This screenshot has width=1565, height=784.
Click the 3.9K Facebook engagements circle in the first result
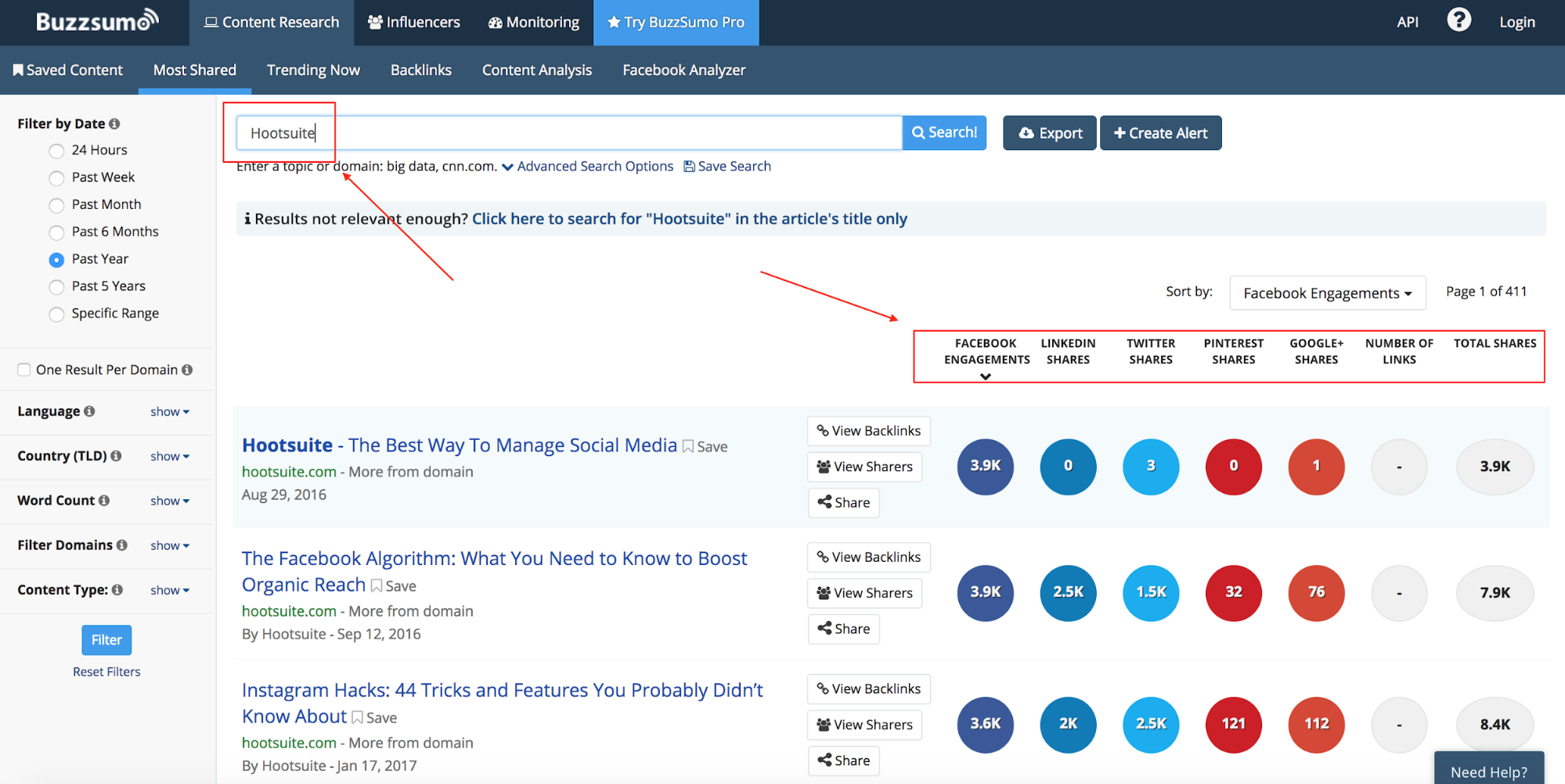pos(986,466)
